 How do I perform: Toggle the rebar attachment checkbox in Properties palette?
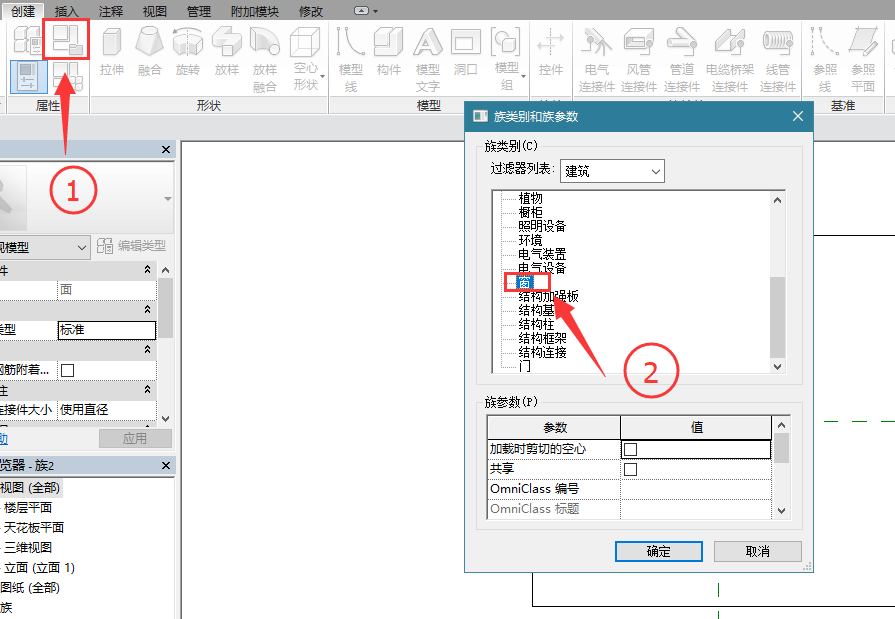click(67, 371)
